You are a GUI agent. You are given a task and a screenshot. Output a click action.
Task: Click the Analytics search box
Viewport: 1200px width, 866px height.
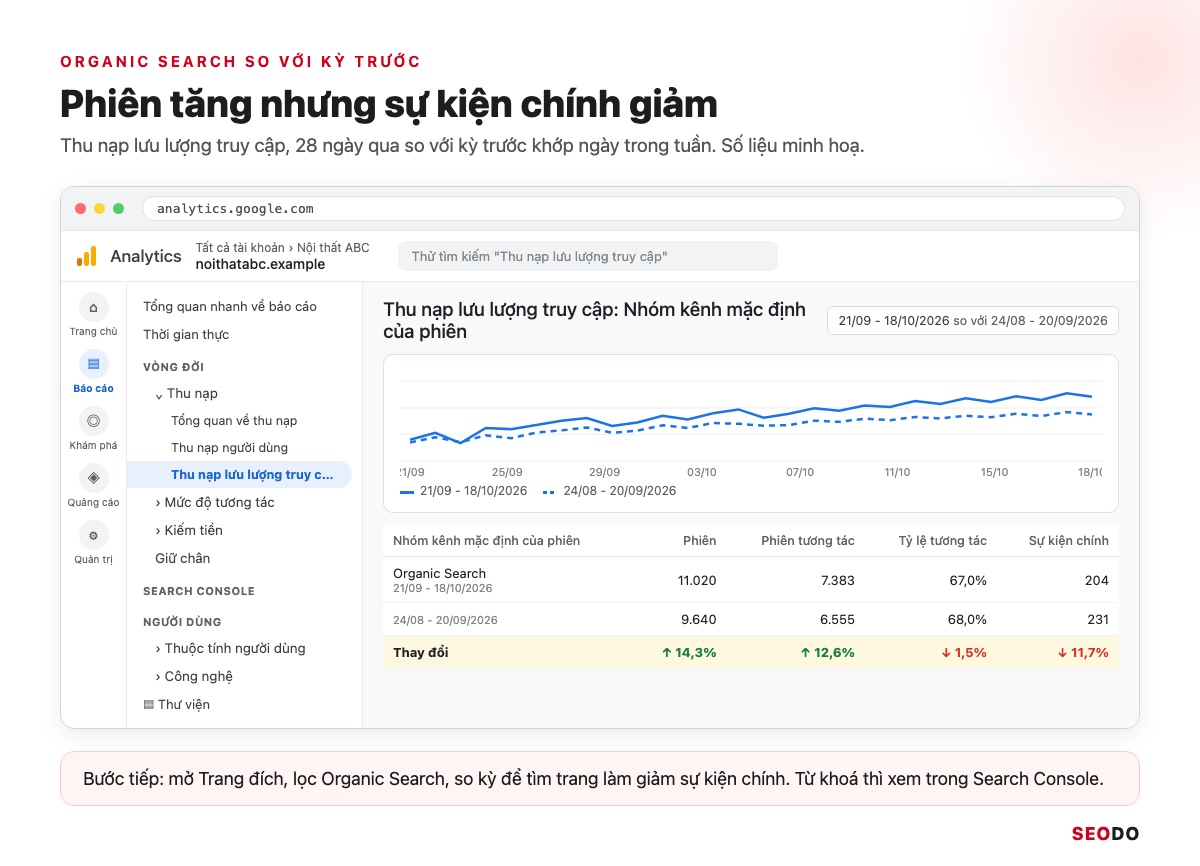[x=587, y=256]
